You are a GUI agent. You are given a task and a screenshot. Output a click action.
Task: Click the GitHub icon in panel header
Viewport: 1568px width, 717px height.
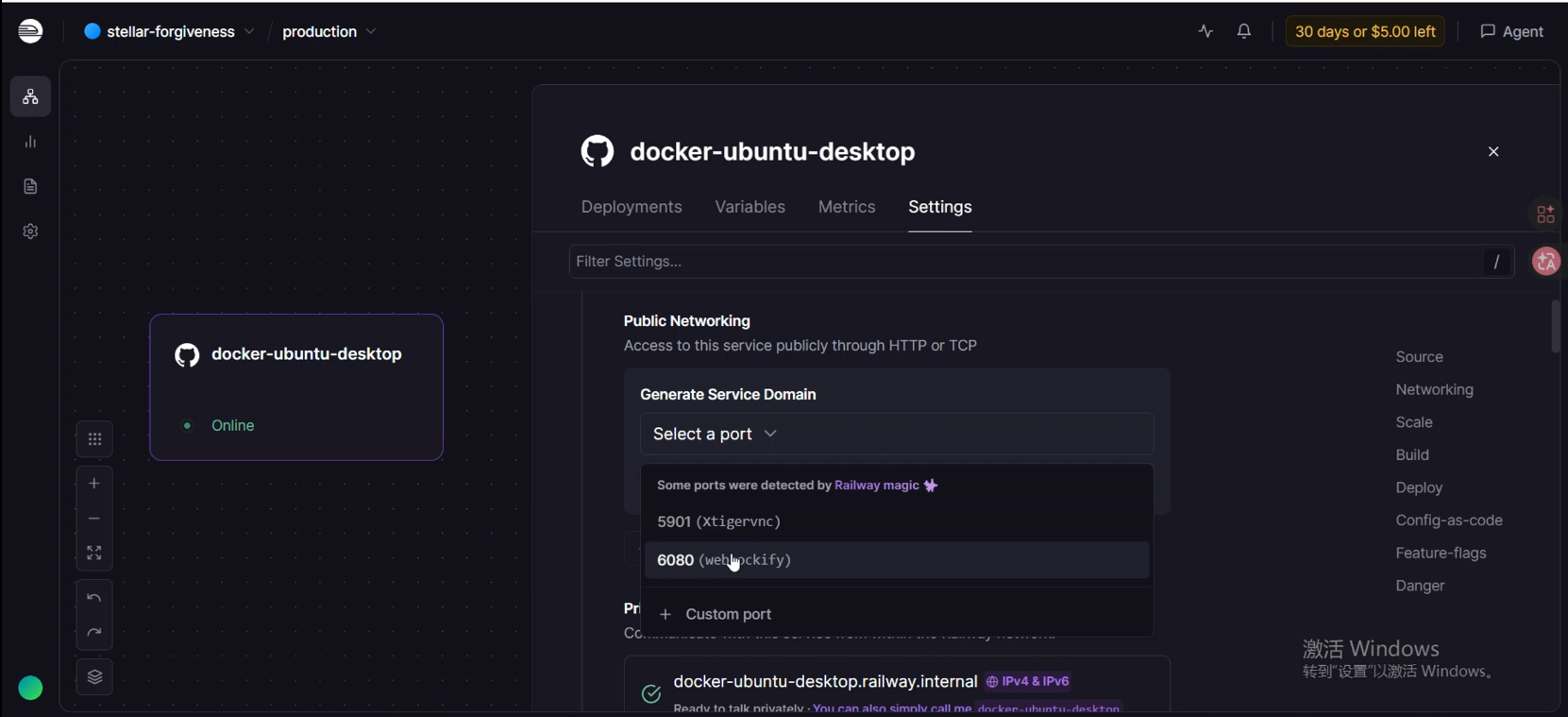(x=598, y=151)
